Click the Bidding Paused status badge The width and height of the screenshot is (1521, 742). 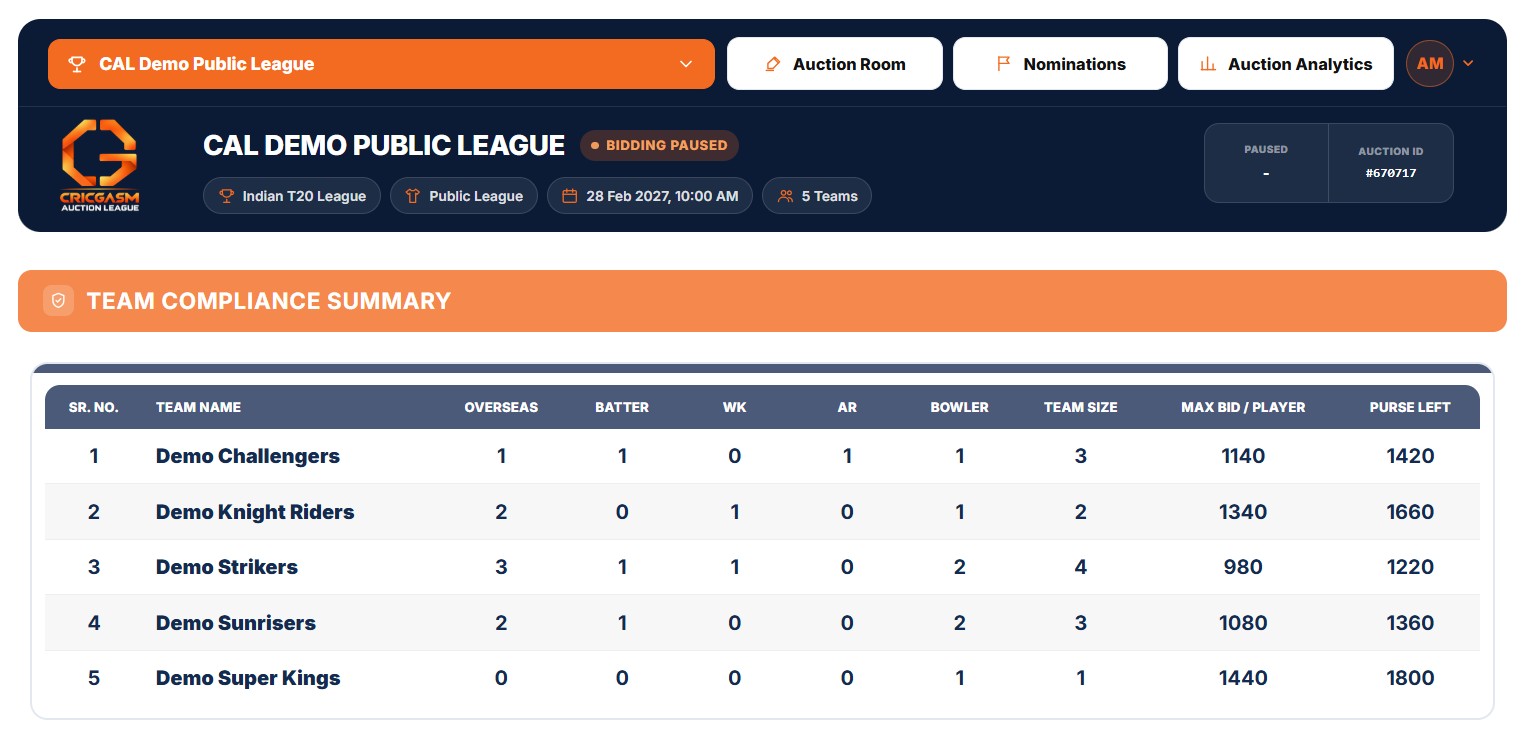659,145
